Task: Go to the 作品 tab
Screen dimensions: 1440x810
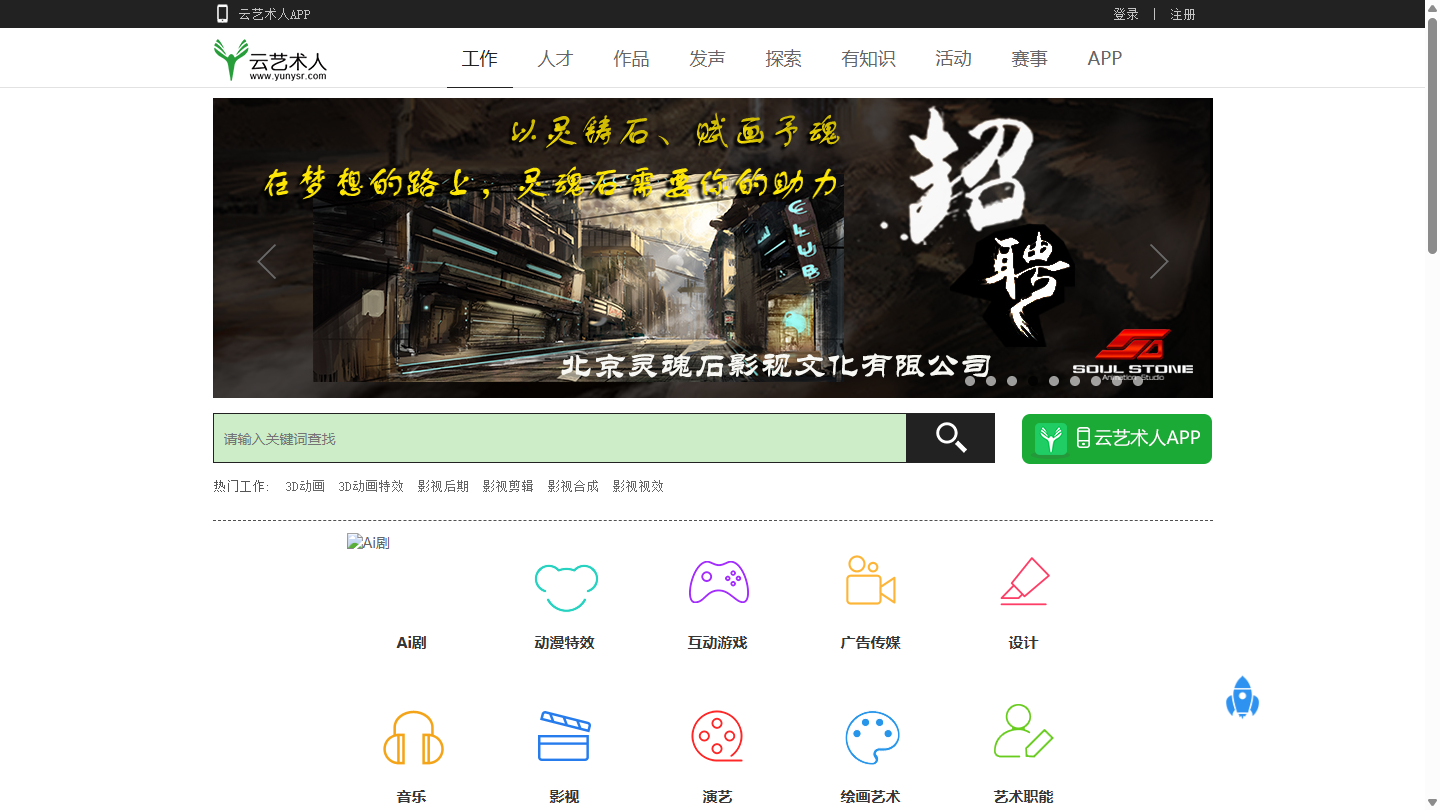Action: tap(631, 59)
